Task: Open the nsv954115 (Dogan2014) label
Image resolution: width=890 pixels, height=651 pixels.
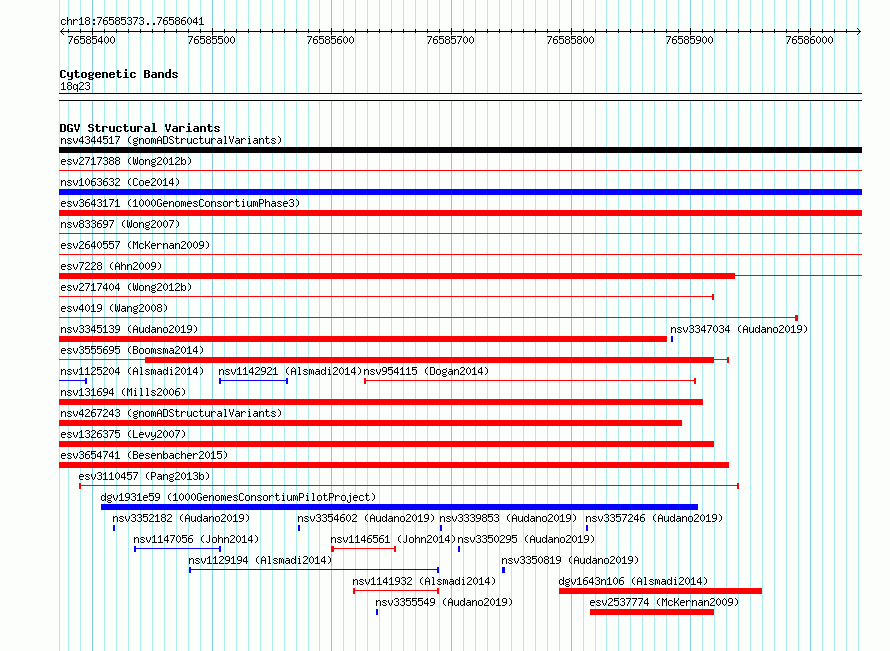Action: pyautogui.click(x=426, y=371)
